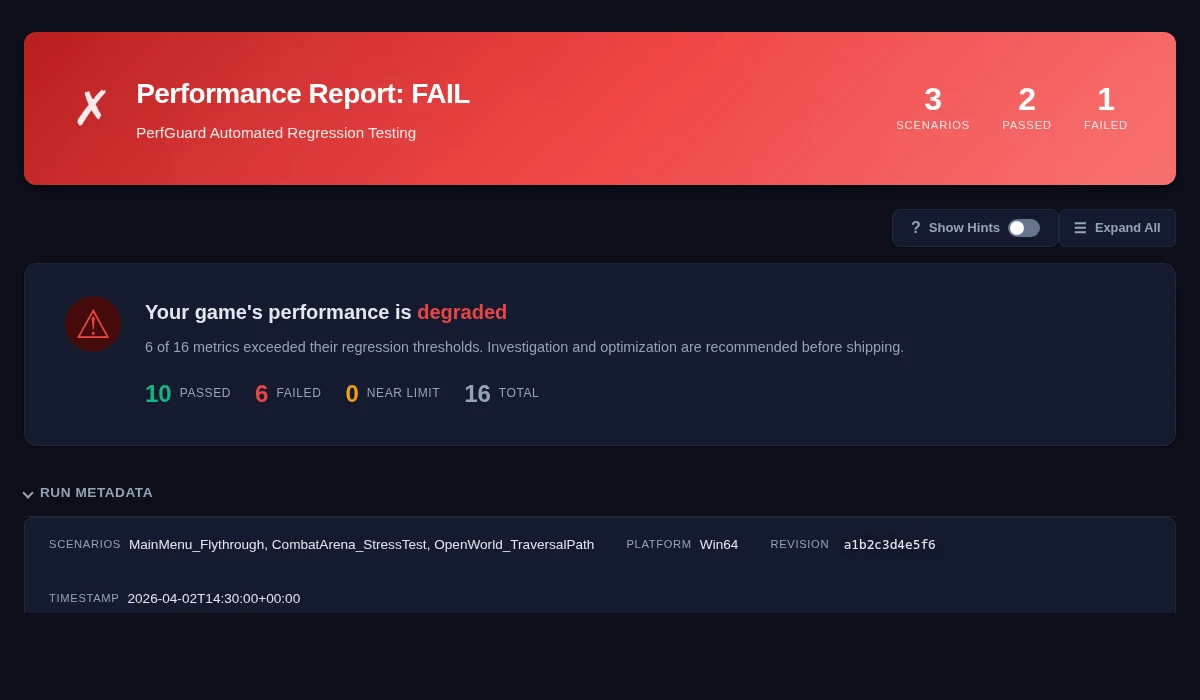Click the revision hash a1b2c3d4e5f6
This screenshot has height=700, width=1200.
click(889, 544)
